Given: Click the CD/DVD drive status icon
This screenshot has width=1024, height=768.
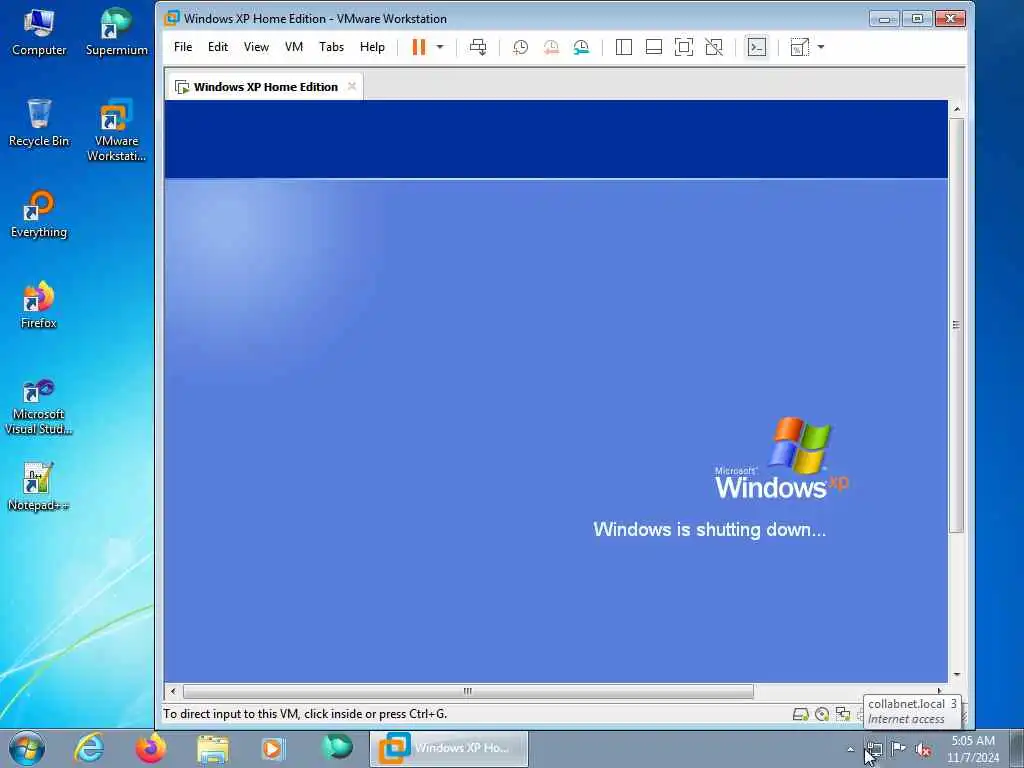Looking at the screenshot, I should 822,714.
